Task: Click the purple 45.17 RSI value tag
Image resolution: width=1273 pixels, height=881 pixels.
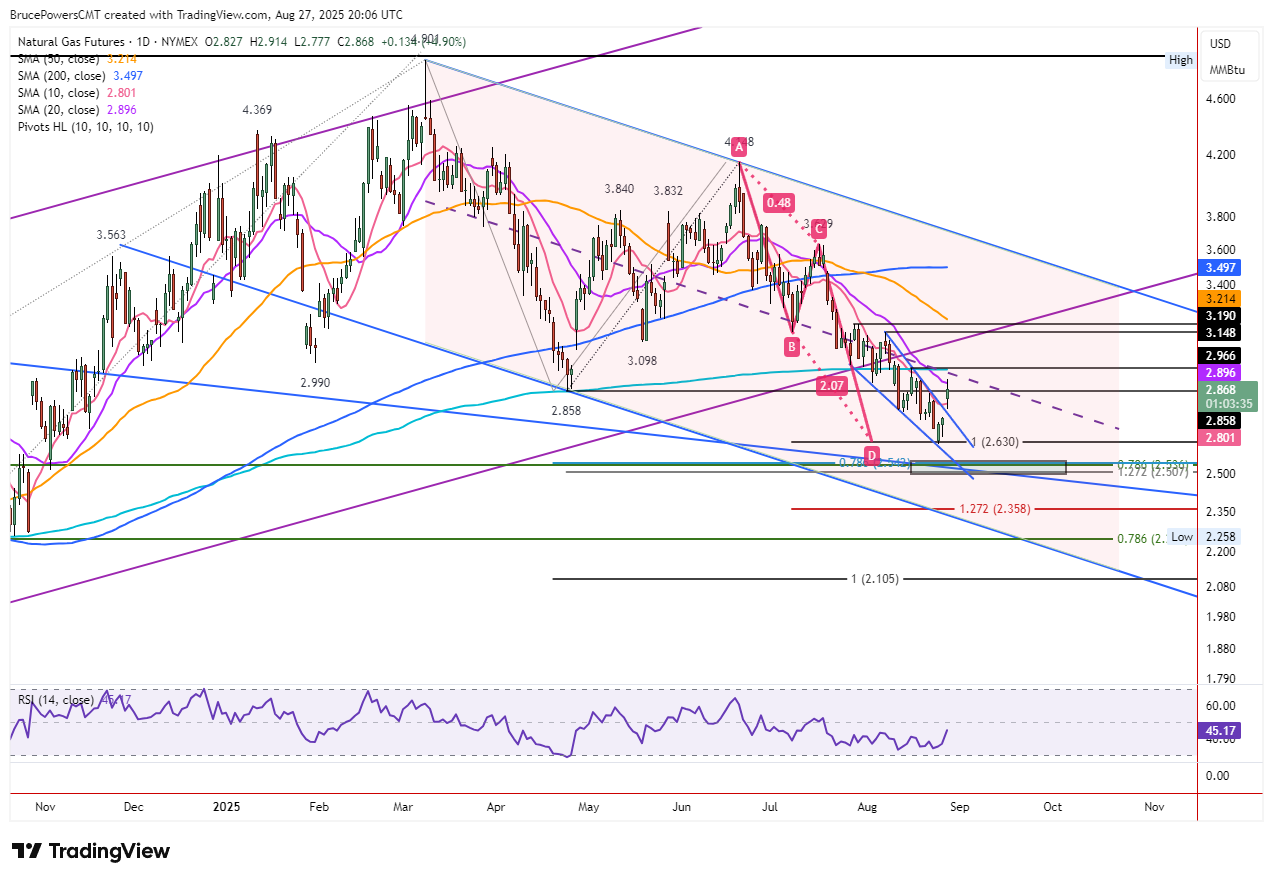Action: pyautogui.click(x=1220, y=731)
